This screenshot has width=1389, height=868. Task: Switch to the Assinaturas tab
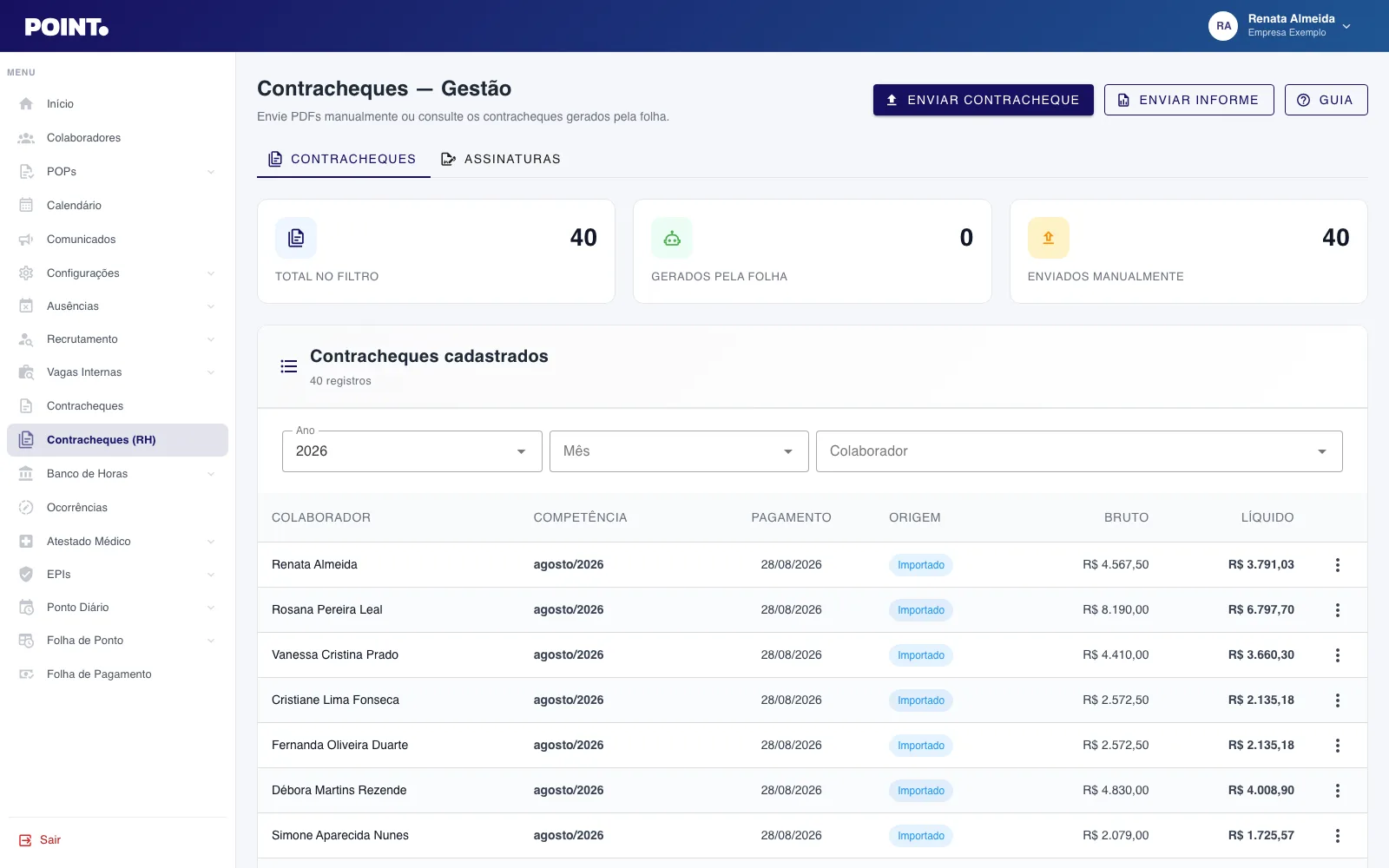501,159
